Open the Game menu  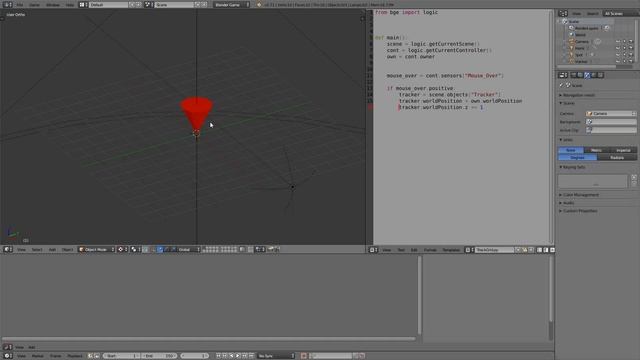[x=34, y=4]
